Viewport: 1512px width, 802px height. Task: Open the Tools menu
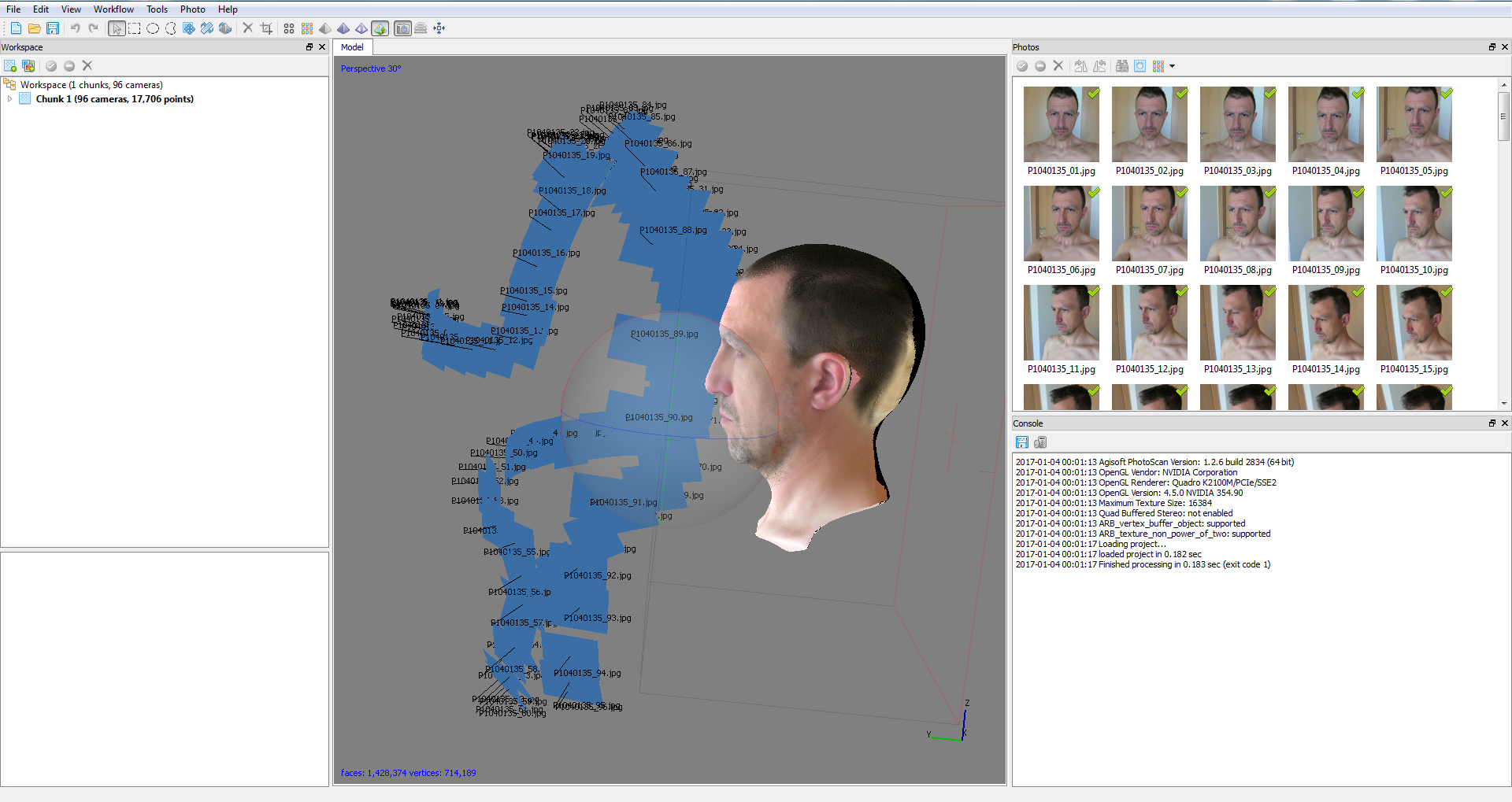click(157, 9)
